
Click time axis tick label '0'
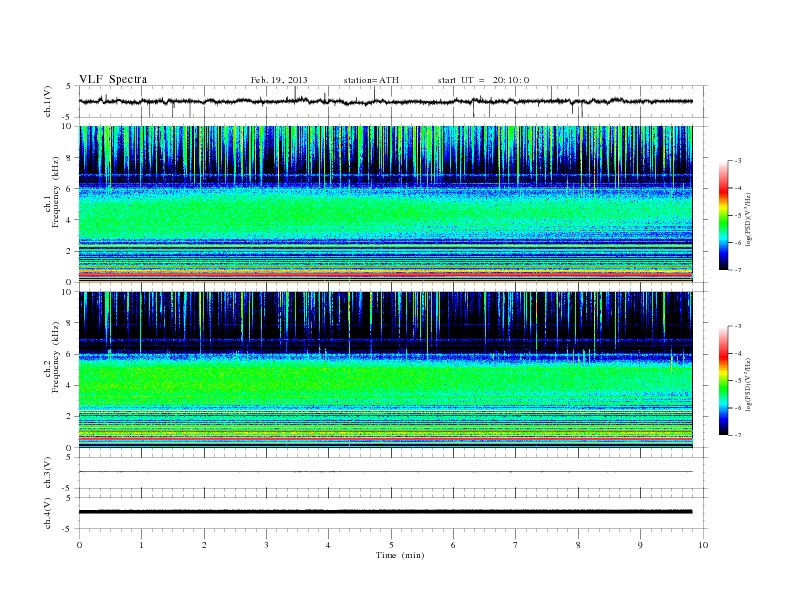[x=79, y=545]
